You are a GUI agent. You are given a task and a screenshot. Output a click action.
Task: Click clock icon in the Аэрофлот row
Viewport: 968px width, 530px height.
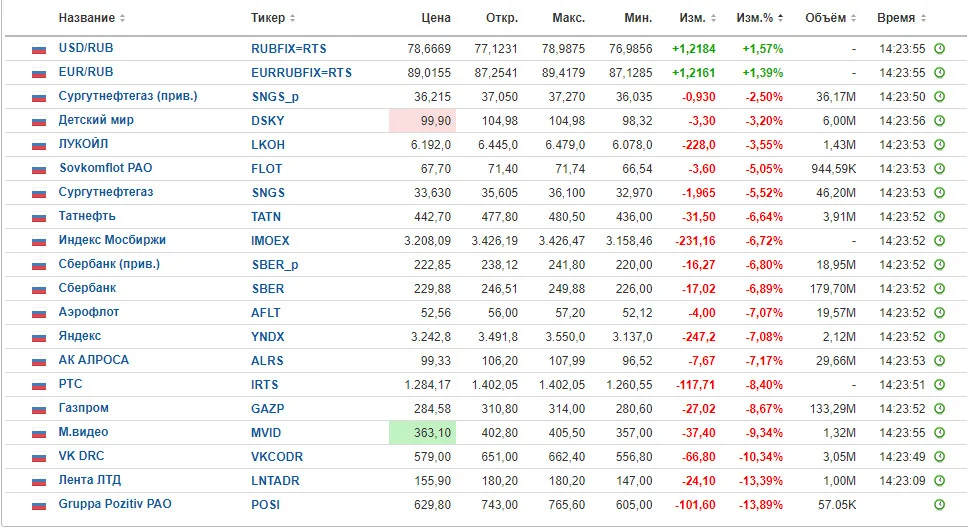click(939, 312)
